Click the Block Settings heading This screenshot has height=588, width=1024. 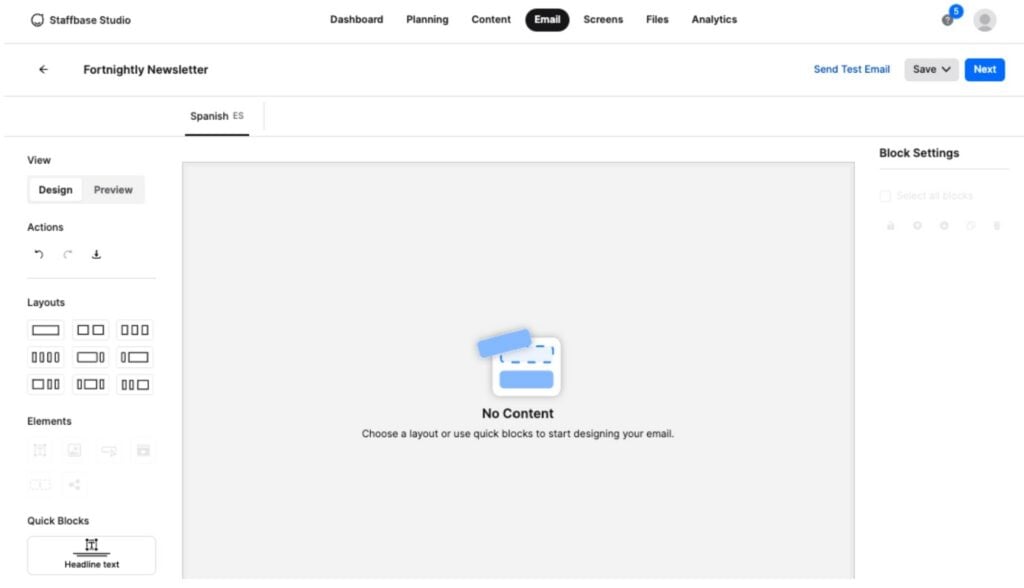pos(919,153)
